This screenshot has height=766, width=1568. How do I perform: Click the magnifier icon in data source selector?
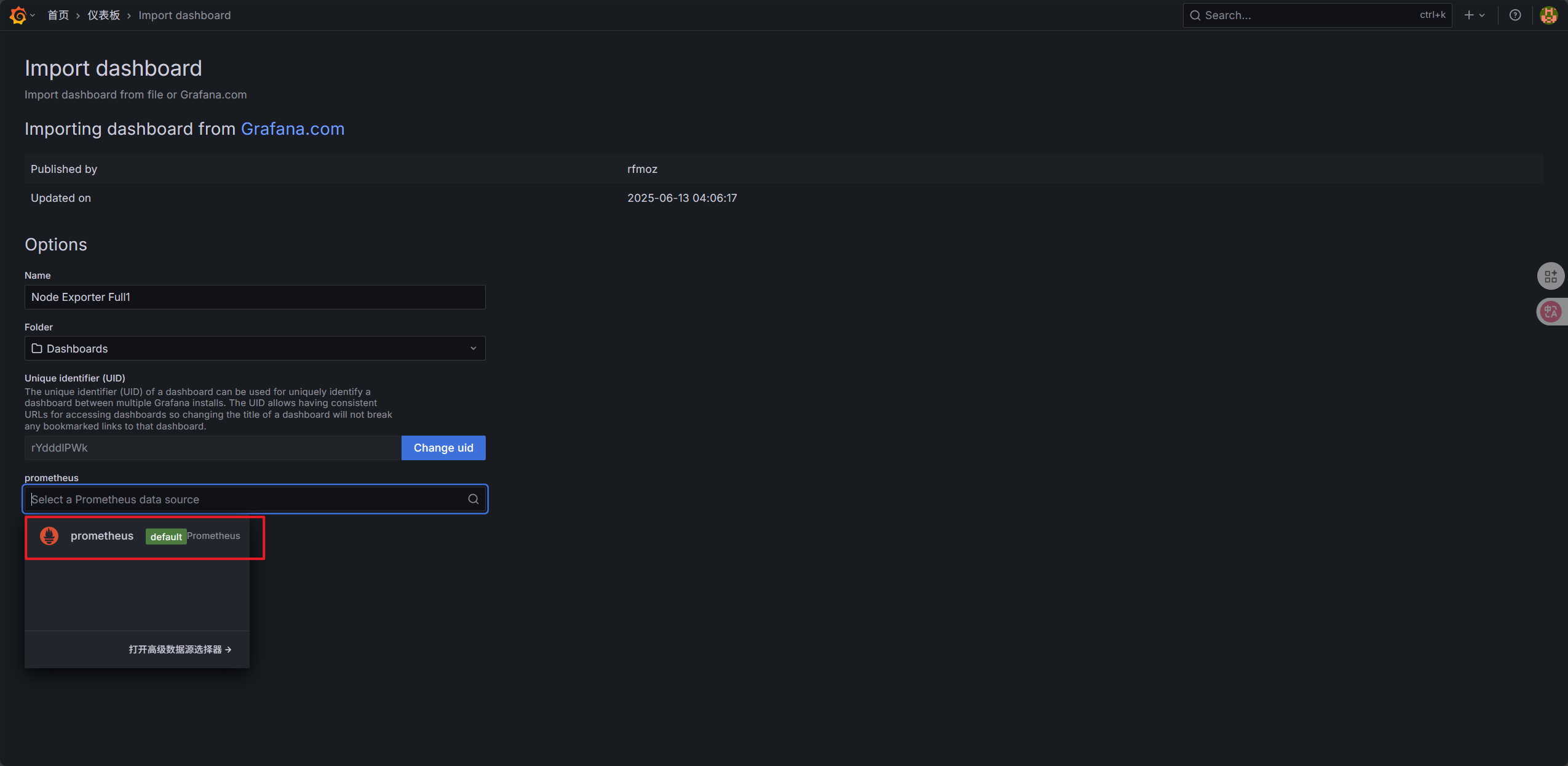pyautogui.click(x=473, y=499)
